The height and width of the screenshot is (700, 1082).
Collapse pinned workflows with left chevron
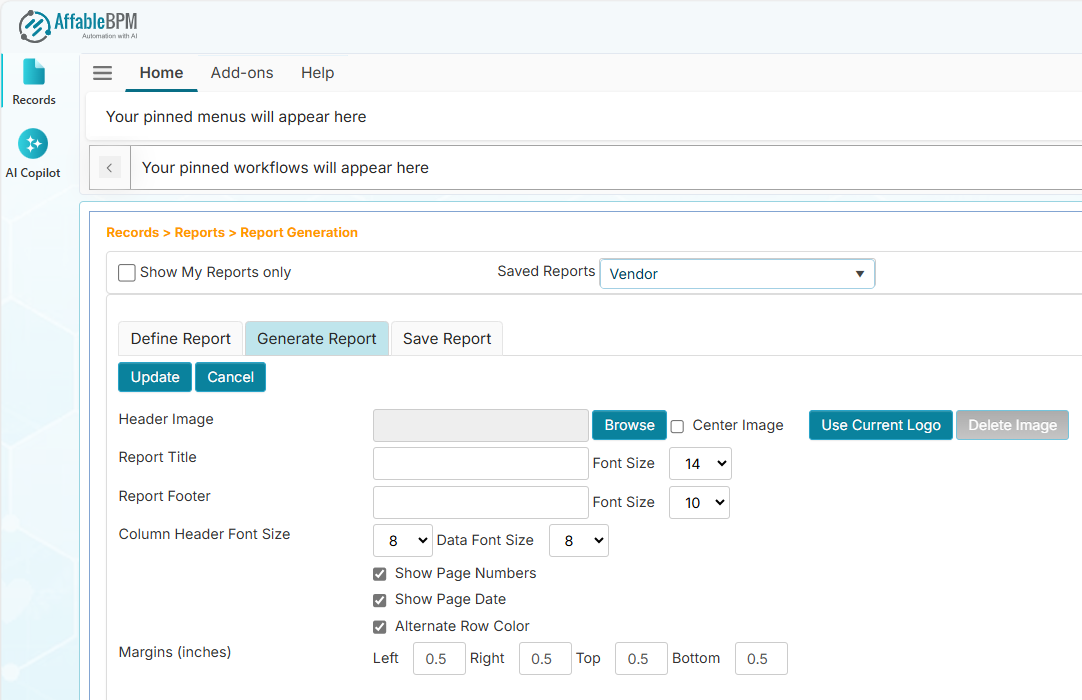coord(110,168)
